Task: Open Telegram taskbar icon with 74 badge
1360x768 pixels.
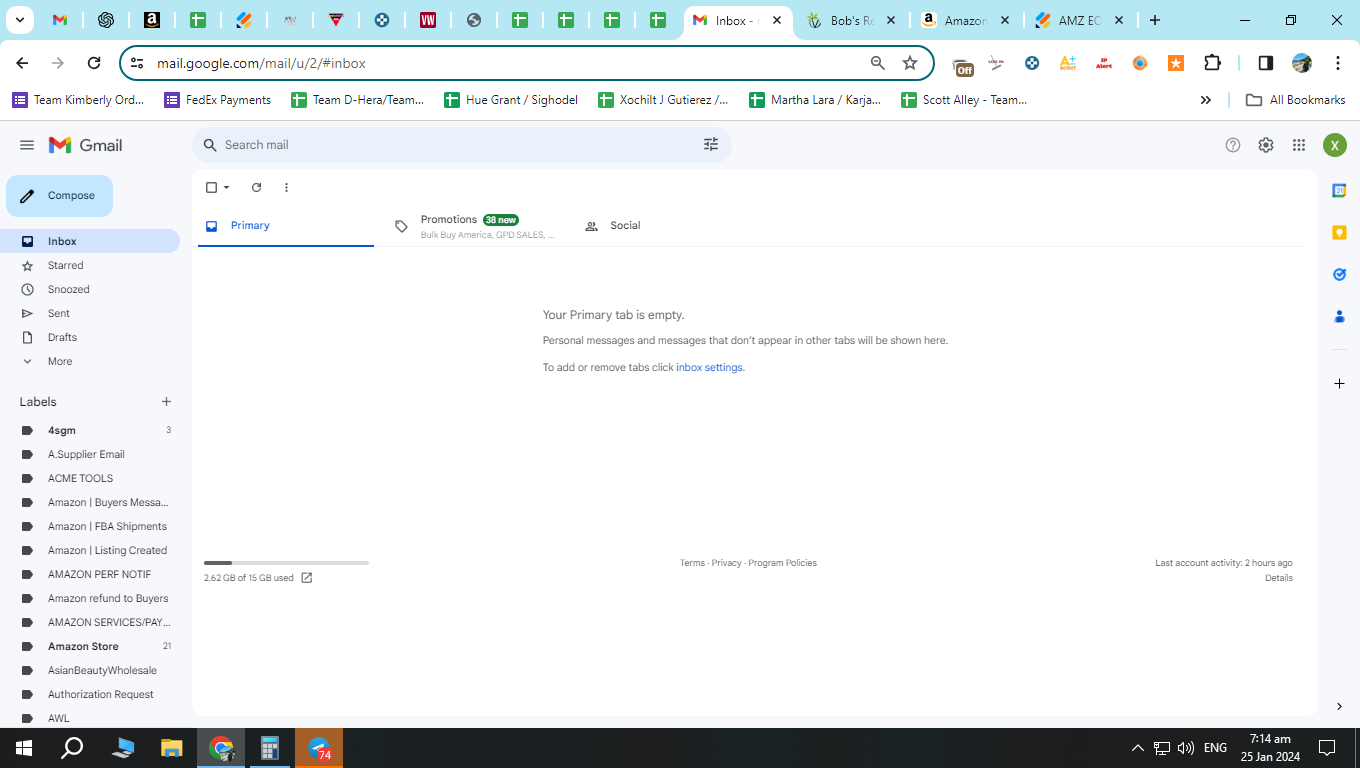Action: pyautogui.click(x=319, y=748)
